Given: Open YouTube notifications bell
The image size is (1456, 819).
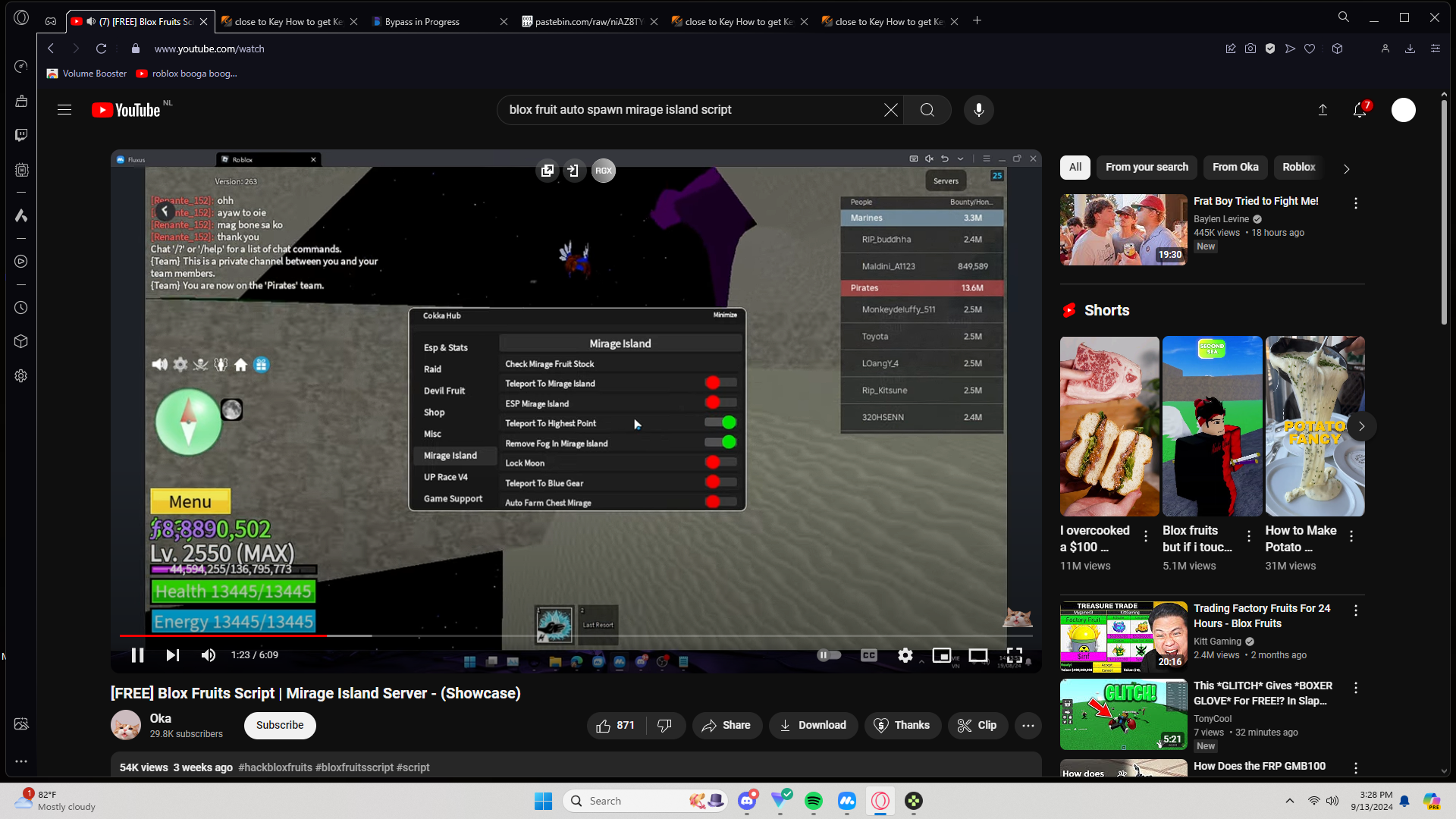Looking at the screenshot, I should pyautogui.click(x=1360, y=110).
